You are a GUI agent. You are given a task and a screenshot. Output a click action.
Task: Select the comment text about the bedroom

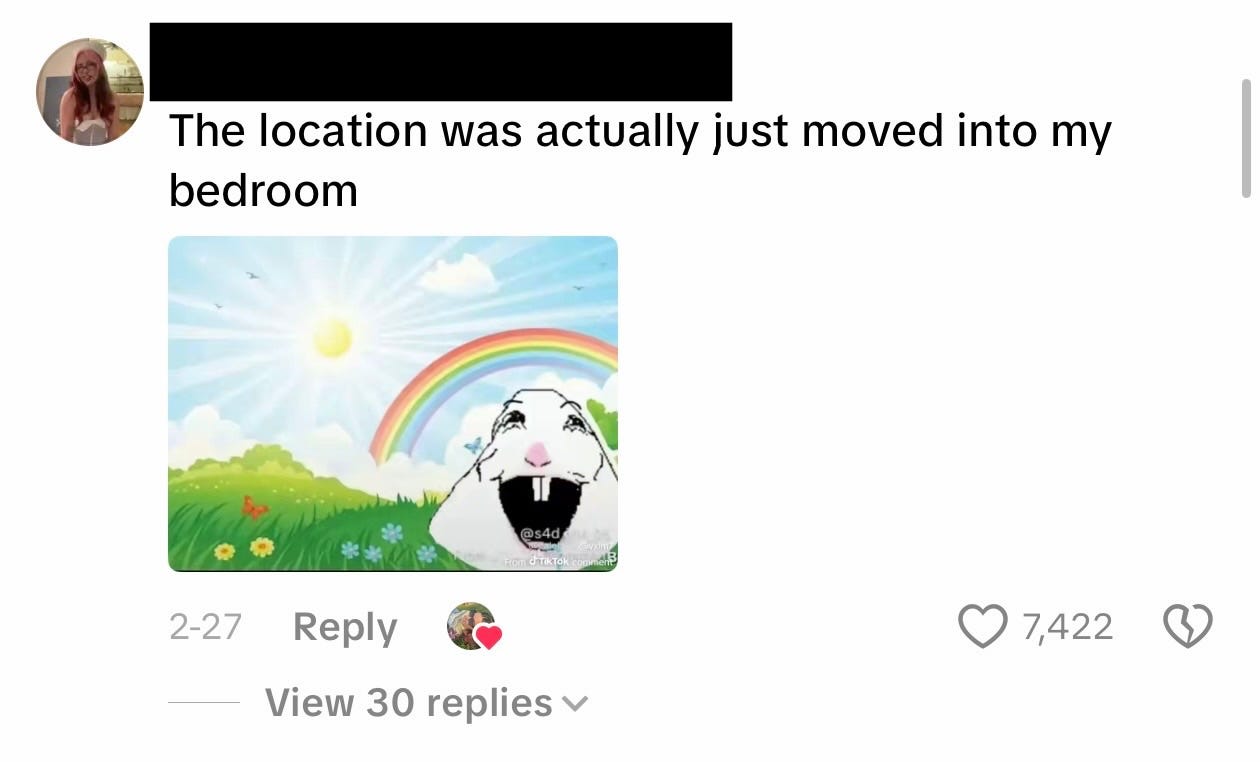pyautogui.click(x=640, y=160)
